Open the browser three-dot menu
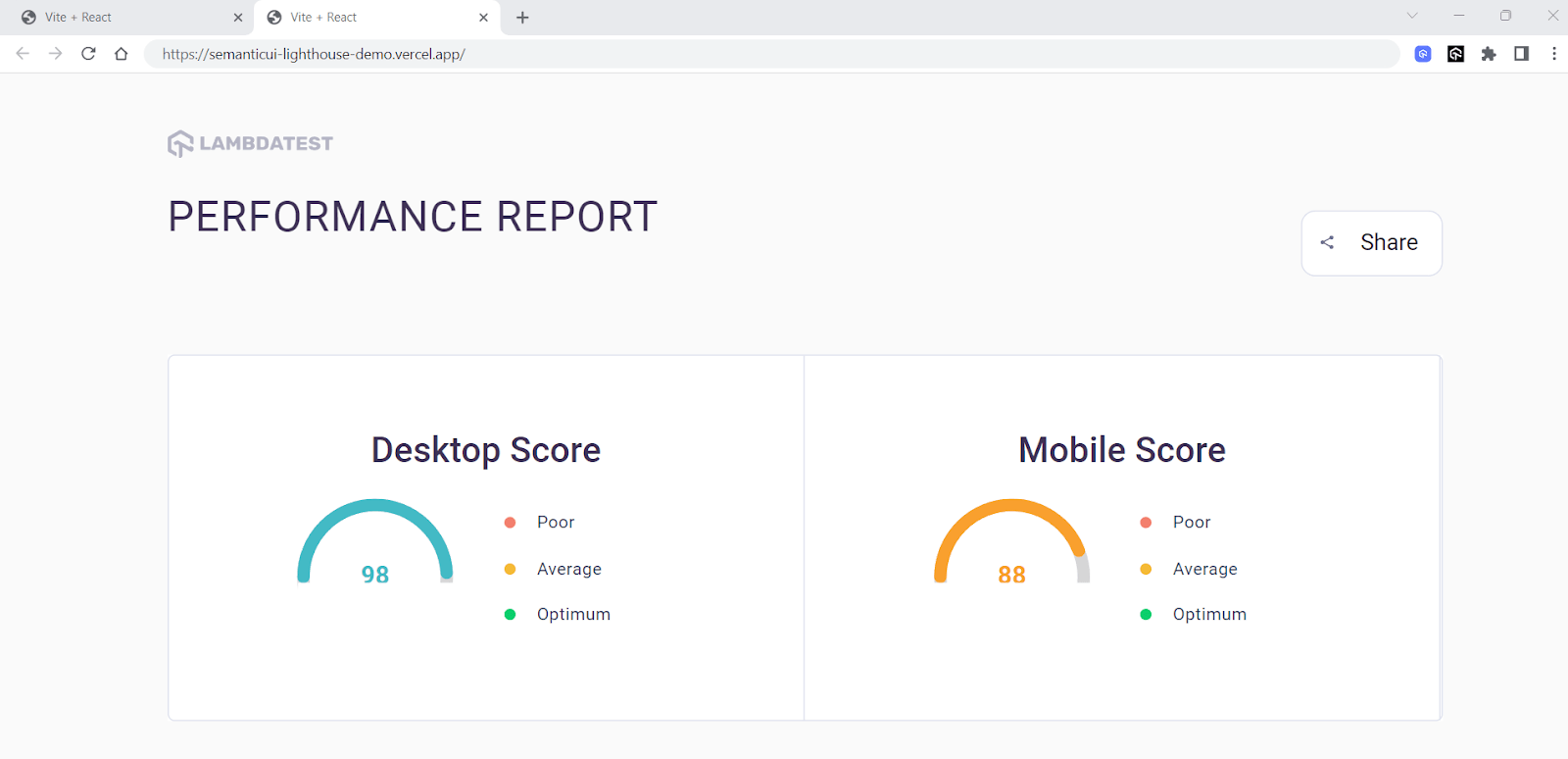The image size is (1568, 759). (1553, 54)
